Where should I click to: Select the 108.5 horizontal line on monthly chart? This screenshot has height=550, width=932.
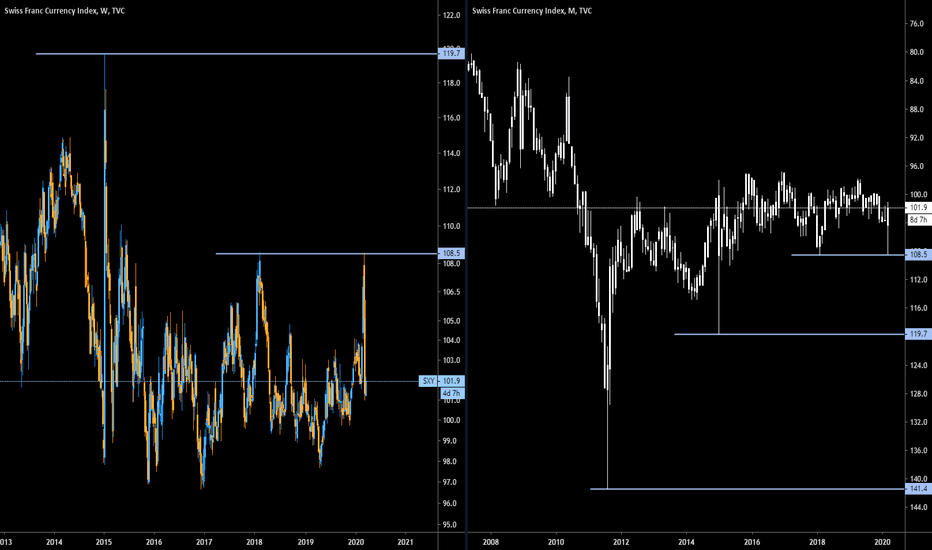pos(848,255)
